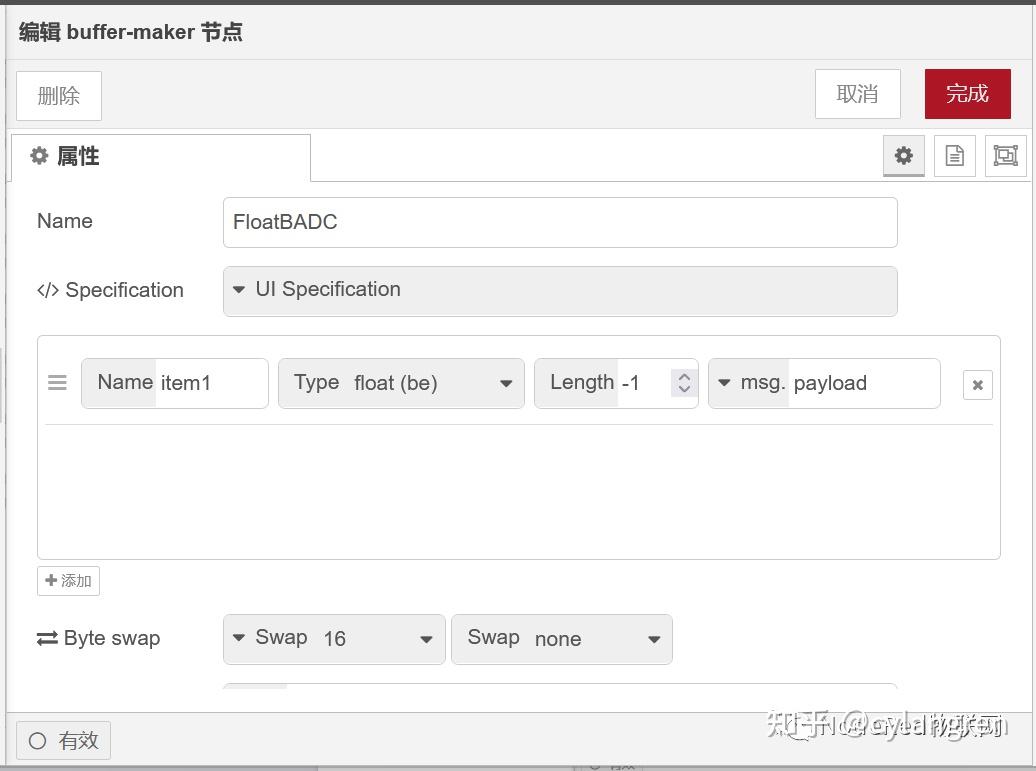Delete the node with 删除 button
This screenshot has width=1036, height=771.
[59, 96]
